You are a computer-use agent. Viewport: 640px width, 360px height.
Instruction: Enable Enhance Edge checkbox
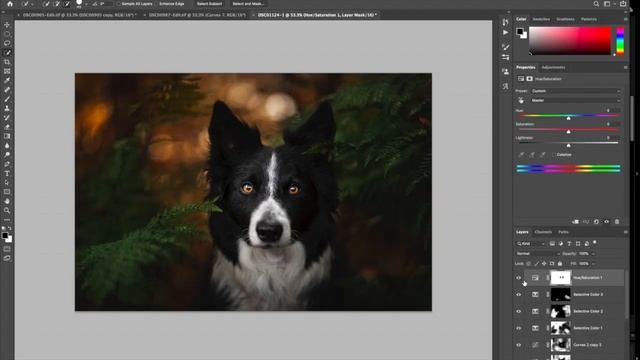tap(157, 4)
